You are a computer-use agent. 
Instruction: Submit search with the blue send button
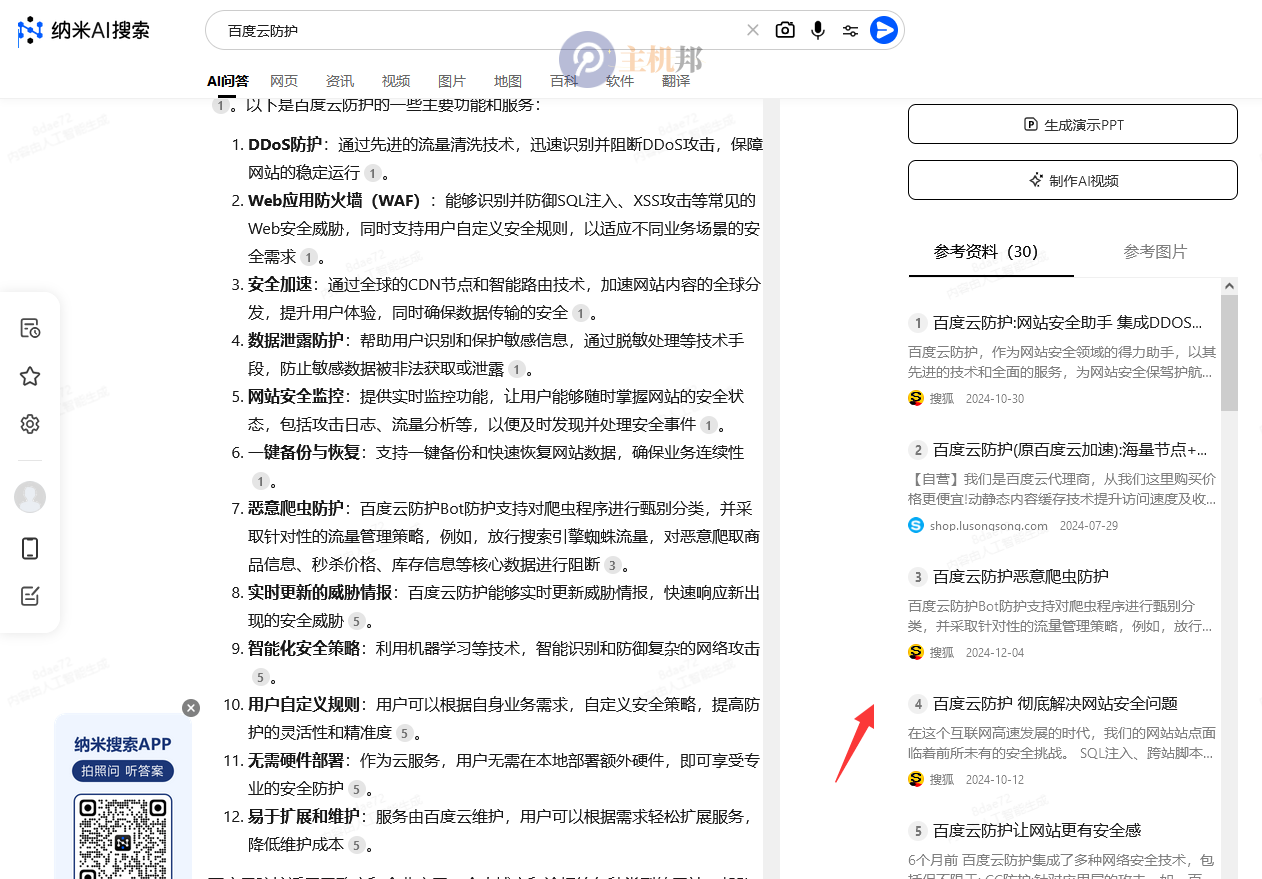883,30
